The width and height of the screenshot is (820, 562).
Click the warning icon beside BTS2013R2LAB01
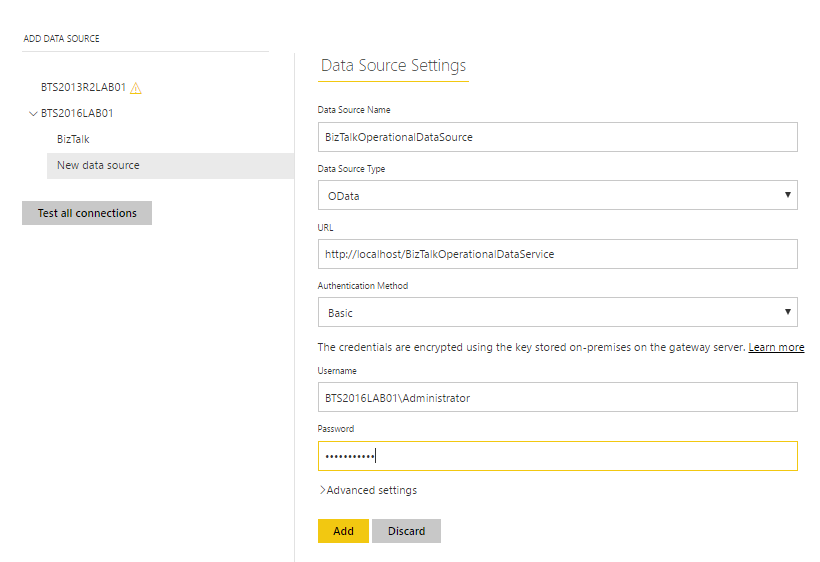136,88
